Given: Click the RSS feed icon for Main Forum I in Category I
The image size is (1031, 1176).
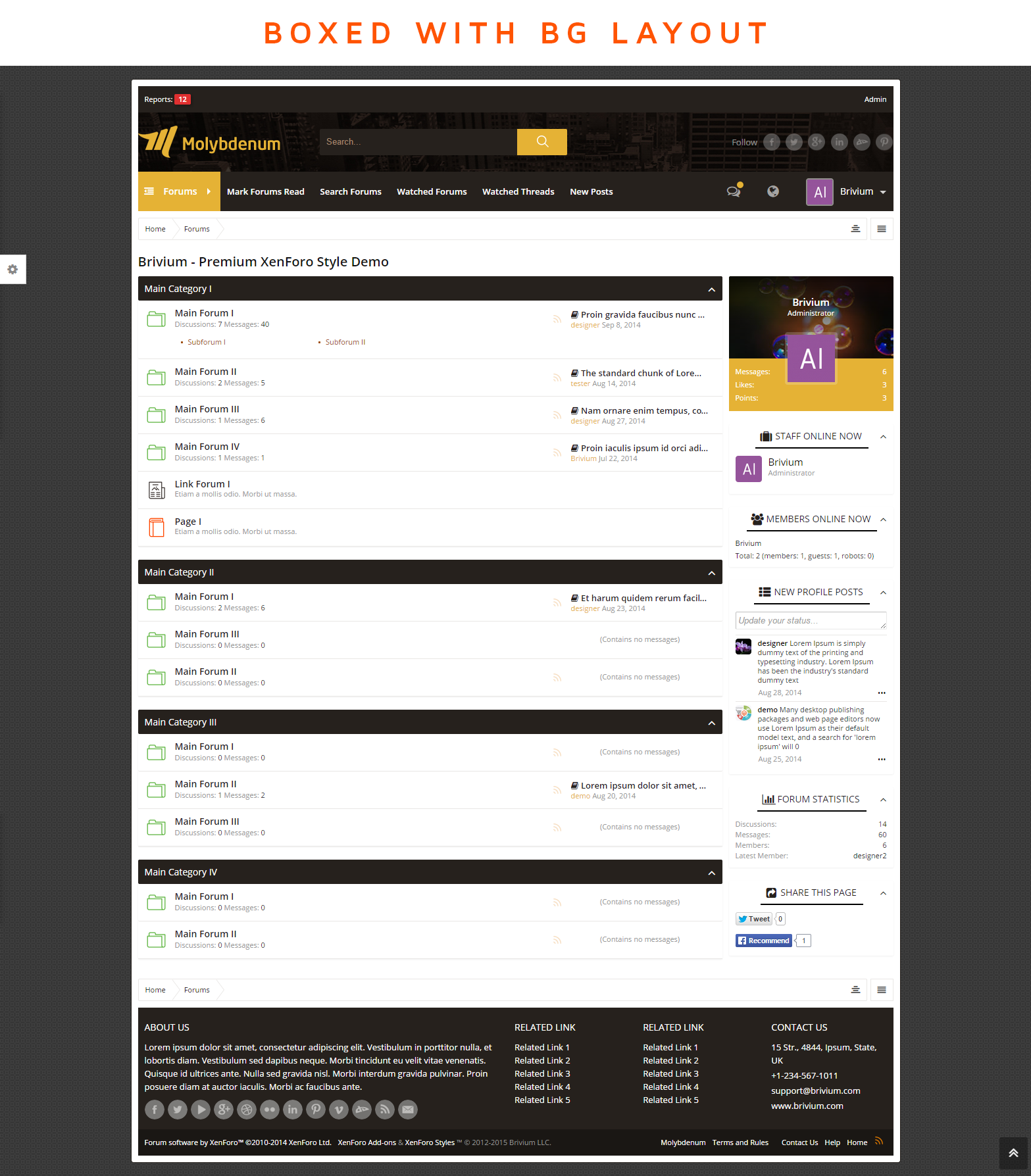Looking at the screenshot, I should pyautogui.click(x=557, y=319).
